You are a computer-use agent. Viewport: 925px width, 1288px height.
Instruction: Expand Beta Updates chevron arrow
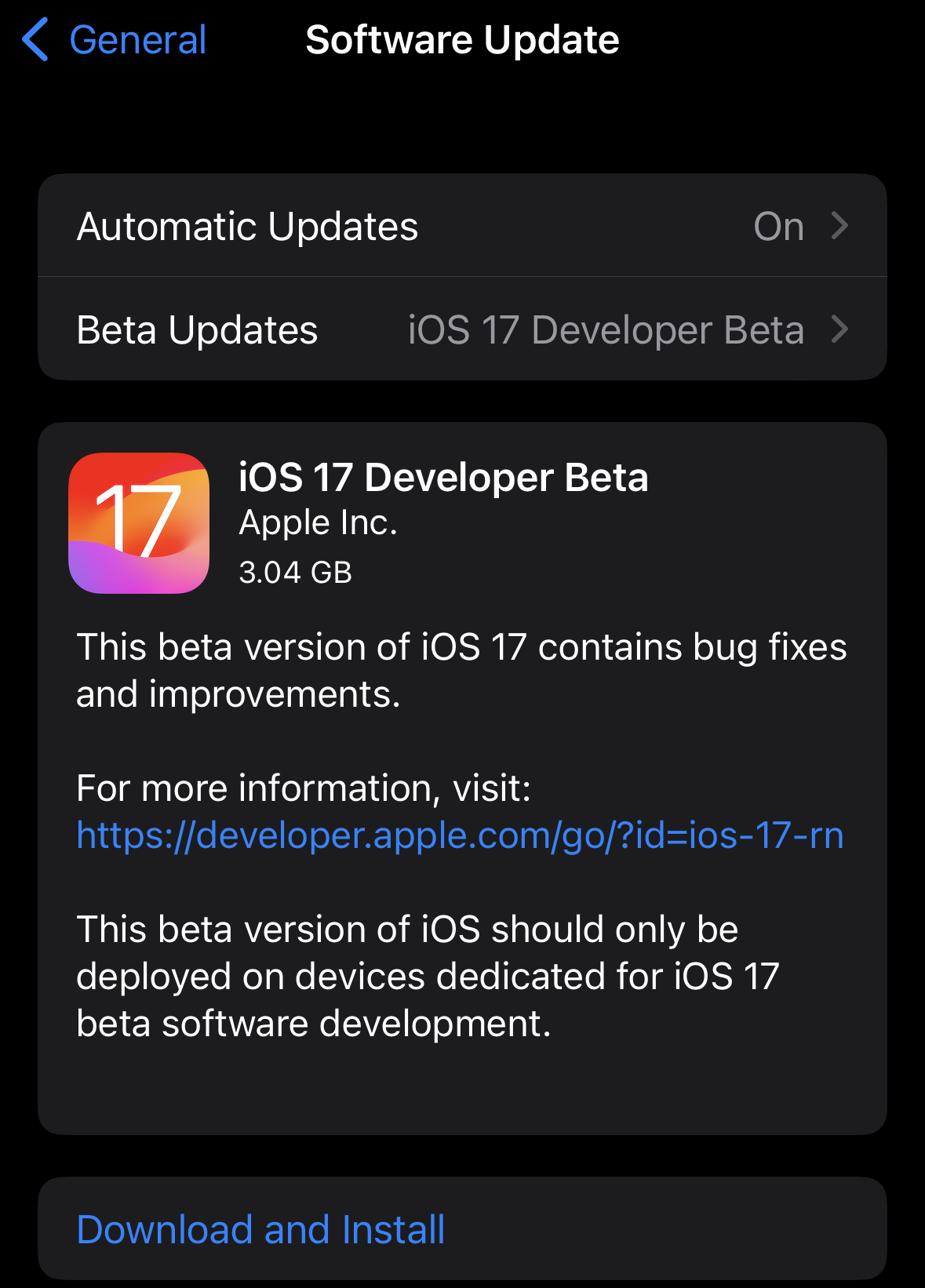point(839,329)
